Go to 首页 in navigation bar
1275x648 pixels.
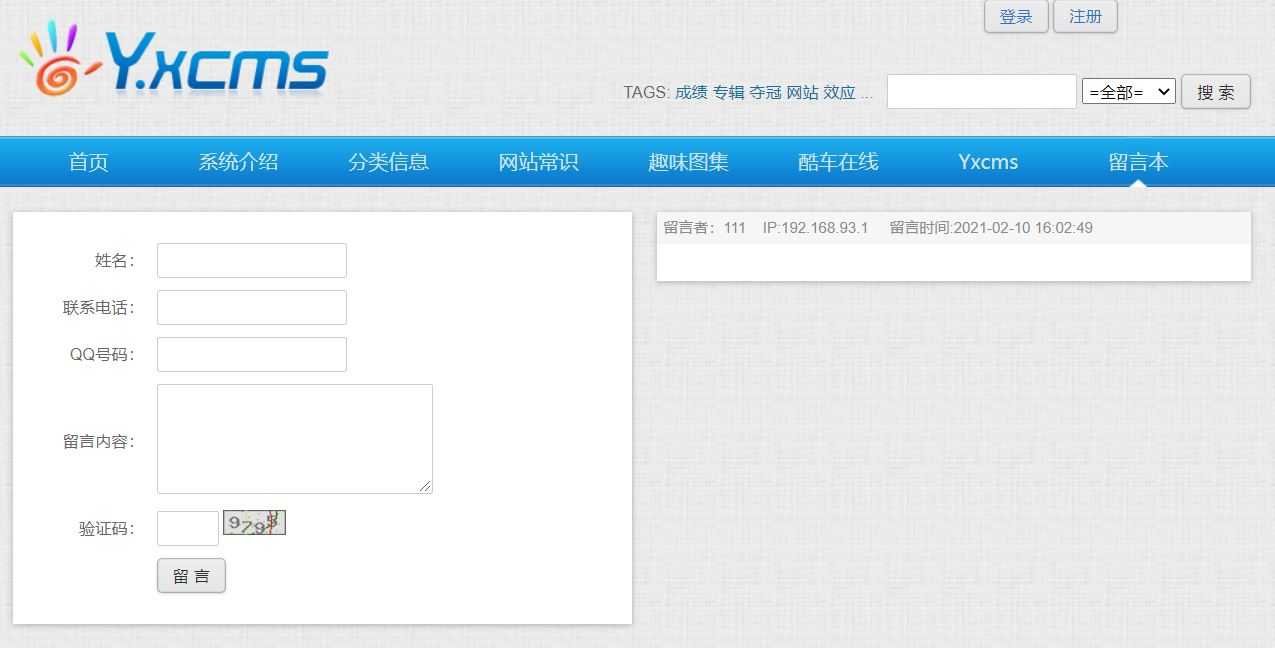pos(88,162)
